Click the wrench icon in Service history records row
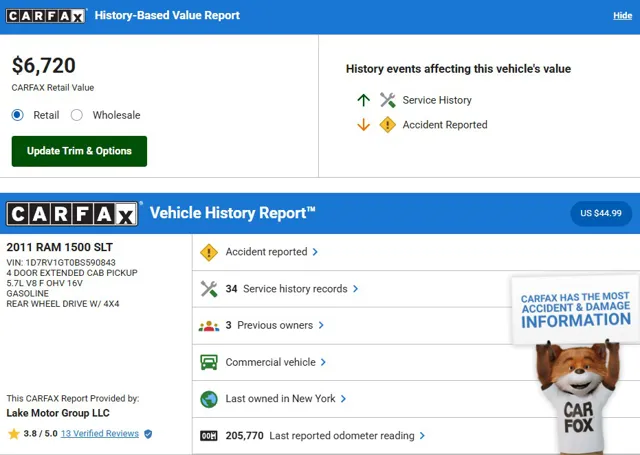 pos(209,289)
